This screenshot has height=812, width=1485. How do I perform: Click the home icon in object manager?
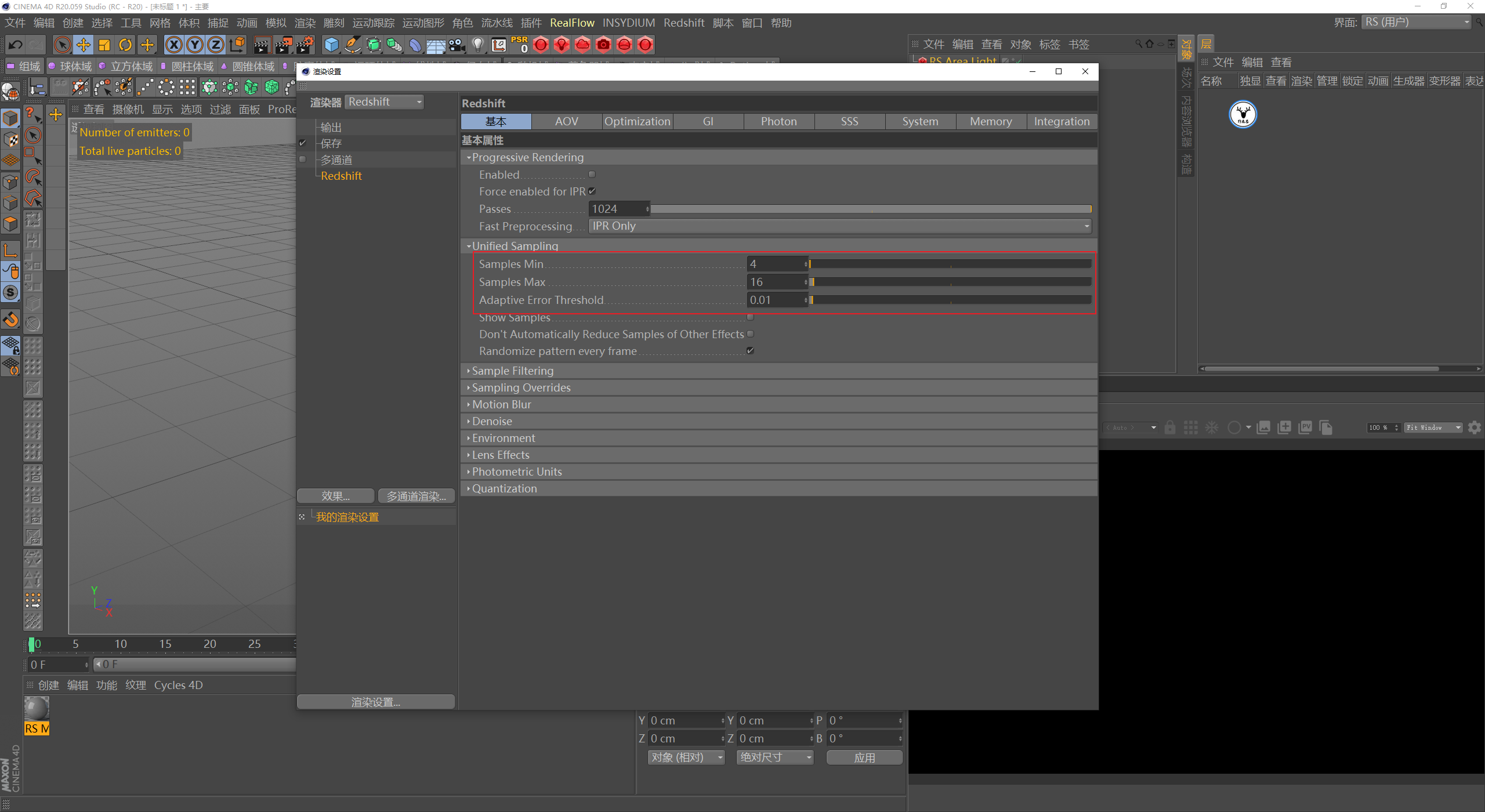pos(1150,44)
